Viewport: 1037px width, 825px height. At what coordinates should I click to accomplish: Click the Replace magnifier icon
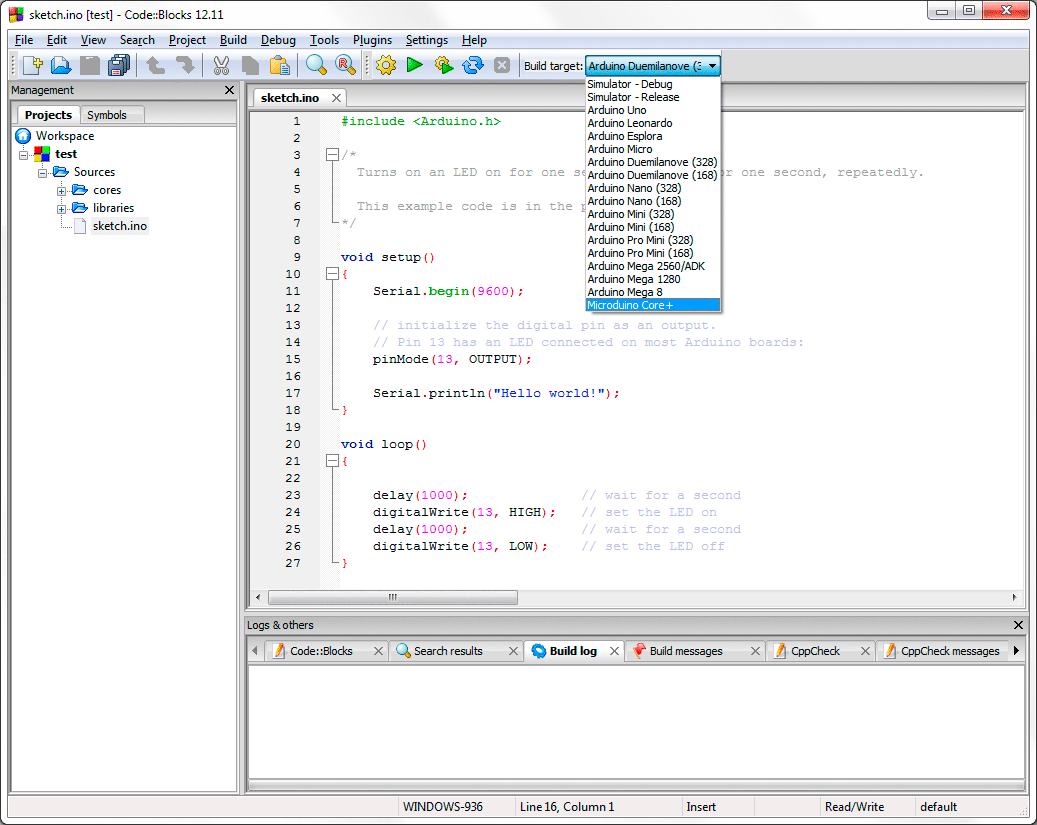coord(345,65)
